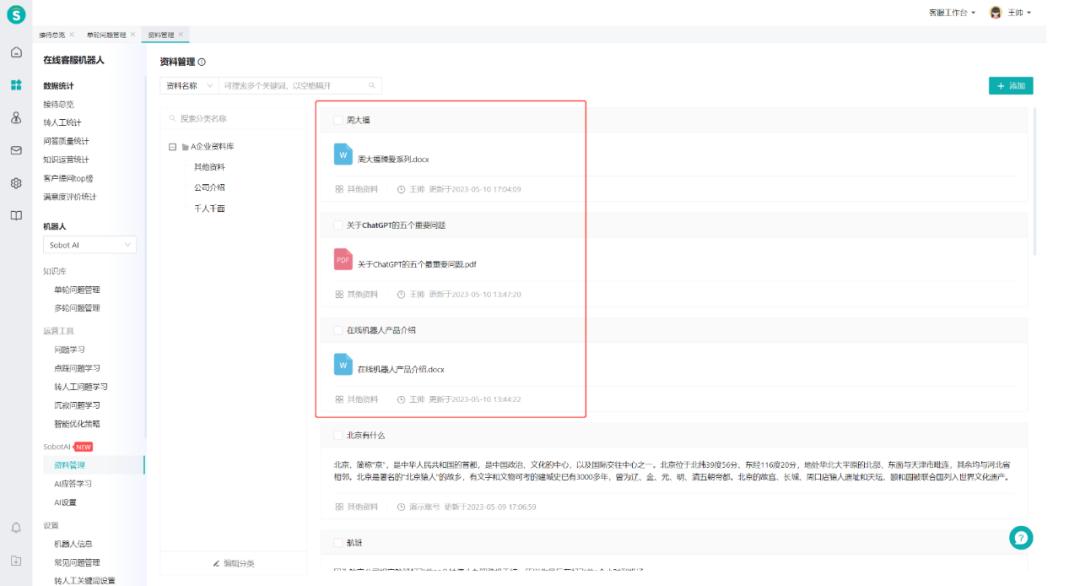
Task: Tick the 关于ChatGPT的五个重要问题 checkbox
Action: pyautogui.click(x=338, y=225)
